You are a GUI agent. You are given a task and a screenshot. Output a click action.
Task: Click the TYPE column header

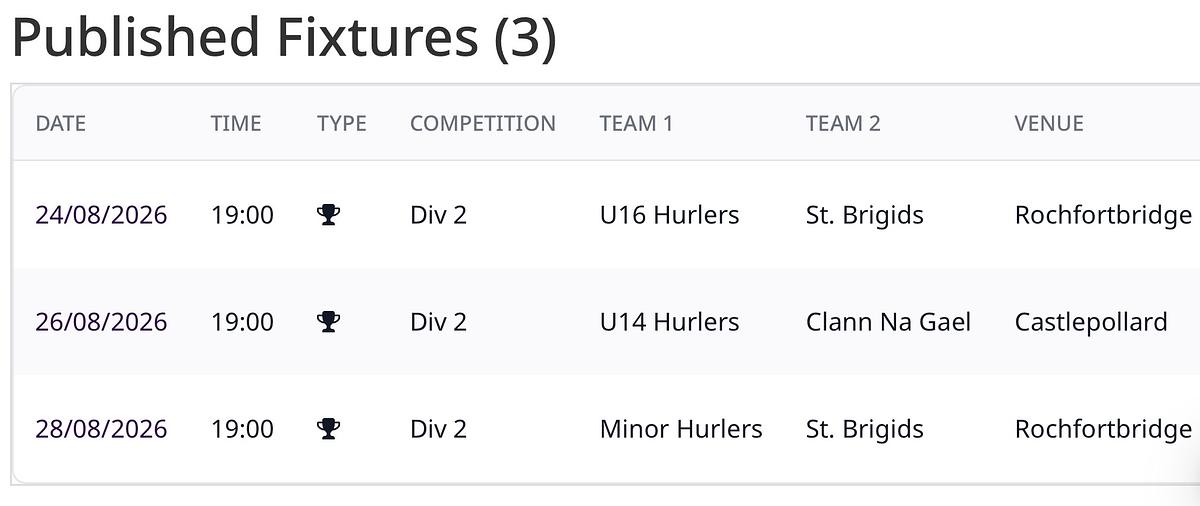tap(342, 123)
